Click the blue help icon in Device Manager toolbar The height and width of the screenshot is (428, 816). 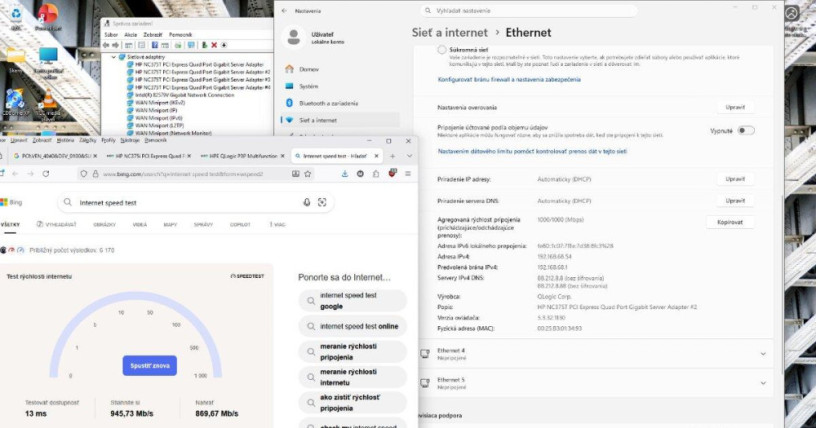(155, 45)
